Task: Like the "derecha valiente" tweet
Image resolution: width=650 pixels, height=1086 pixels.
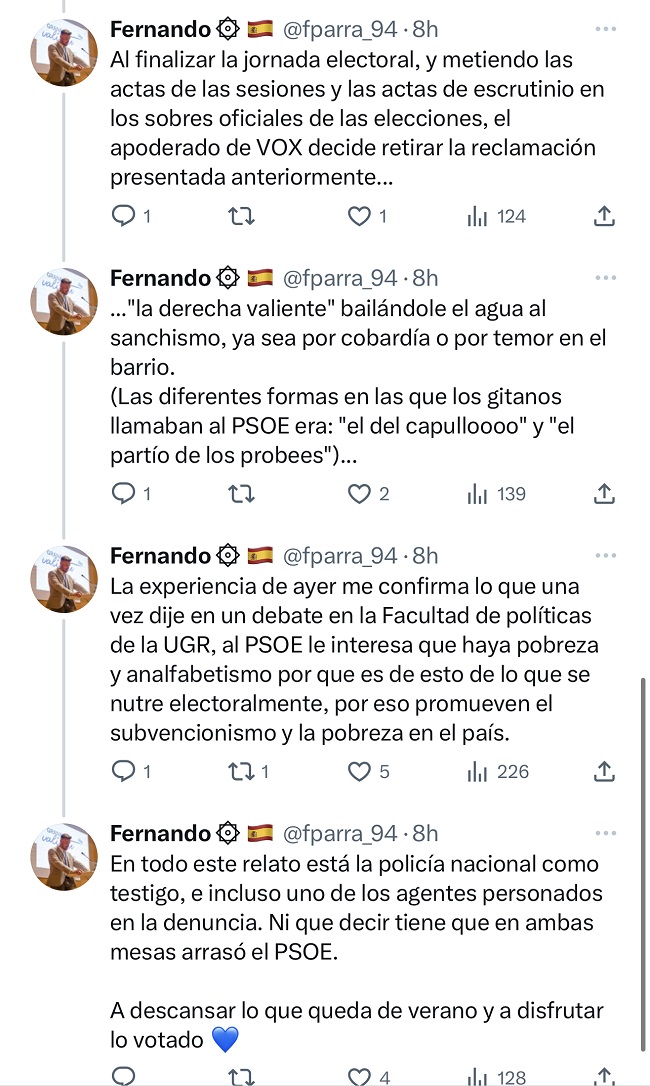Action: click(358, 494)
